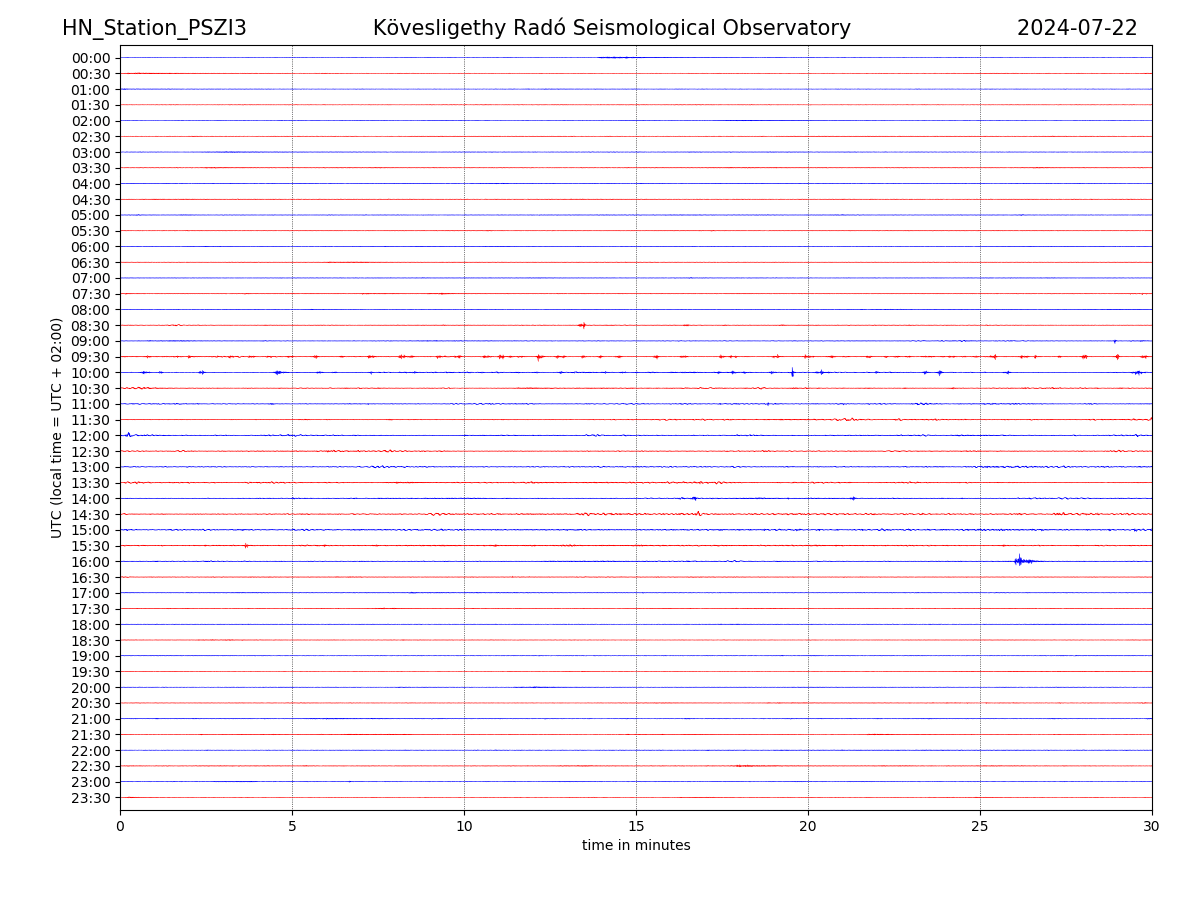Click the 'time in minutes' axis label
The height and width of the screenshot is (900, 1200).
636,846
